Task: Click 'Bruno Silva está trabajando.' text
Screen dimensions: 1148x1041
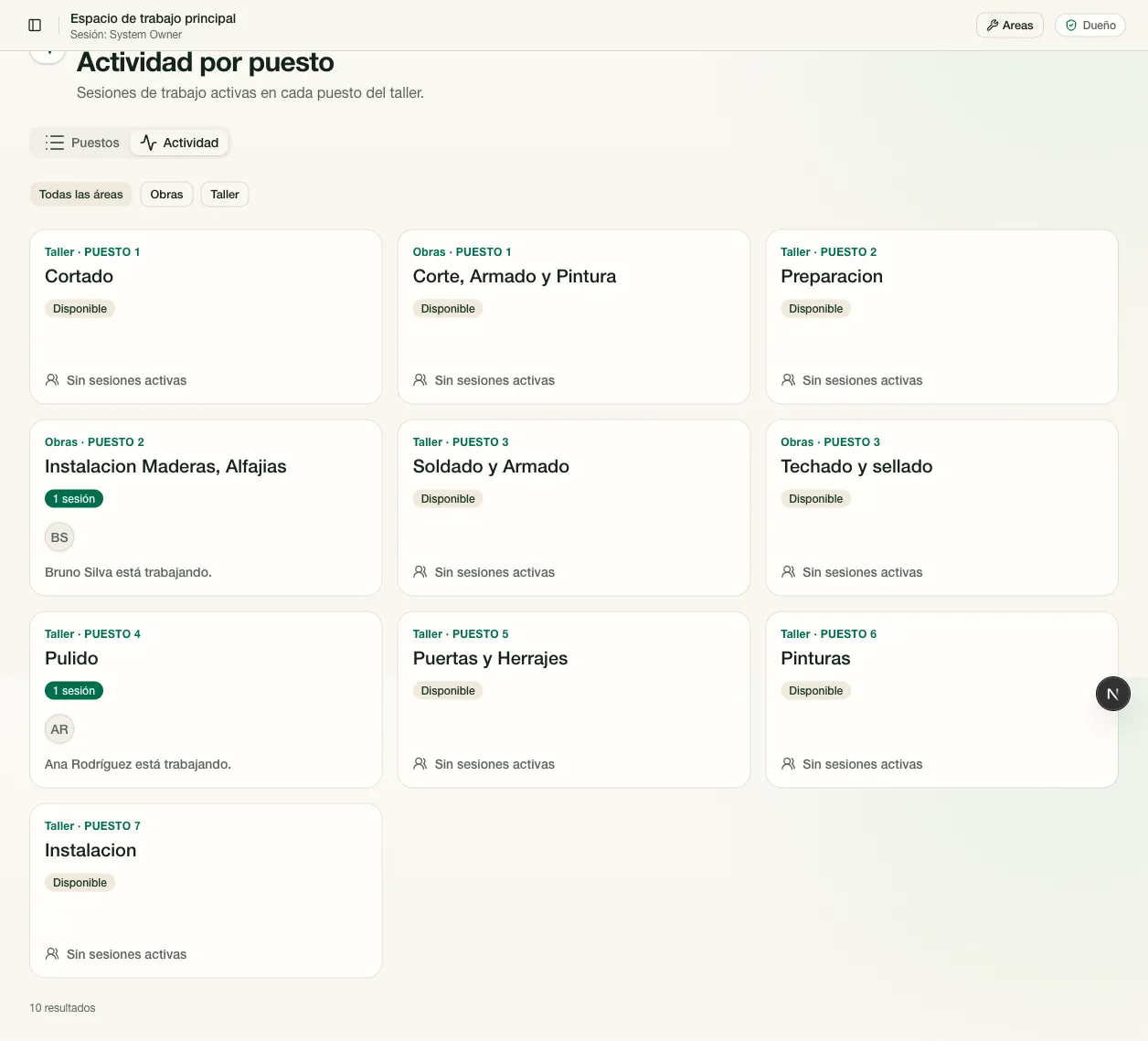Action: (128, 572)
